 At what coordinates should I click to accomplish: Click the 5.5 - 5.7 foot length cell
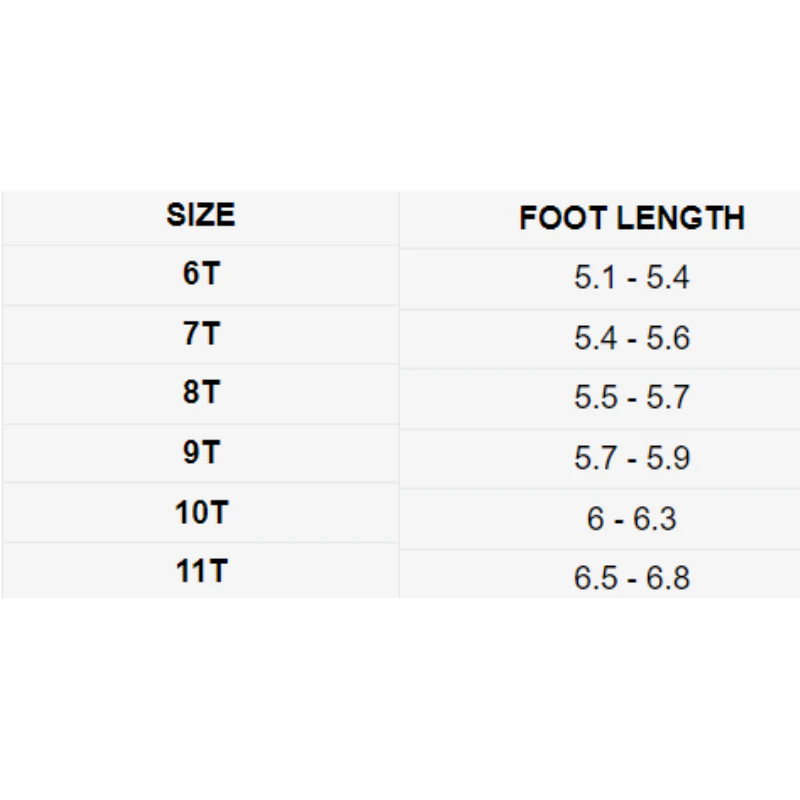(631, 398)
